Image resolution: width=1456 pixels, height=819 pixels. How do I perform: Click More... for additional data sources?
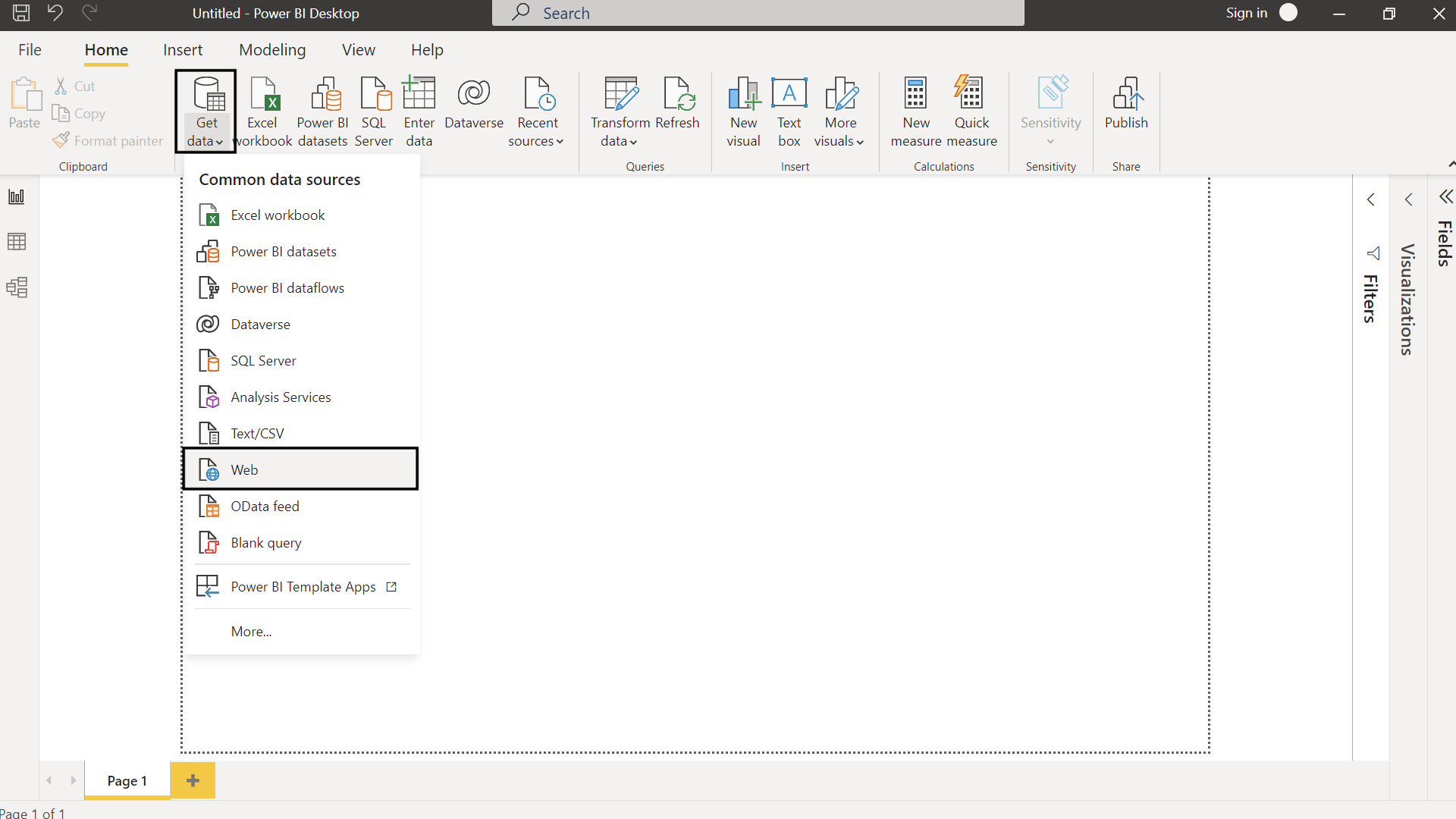point(301,632)
